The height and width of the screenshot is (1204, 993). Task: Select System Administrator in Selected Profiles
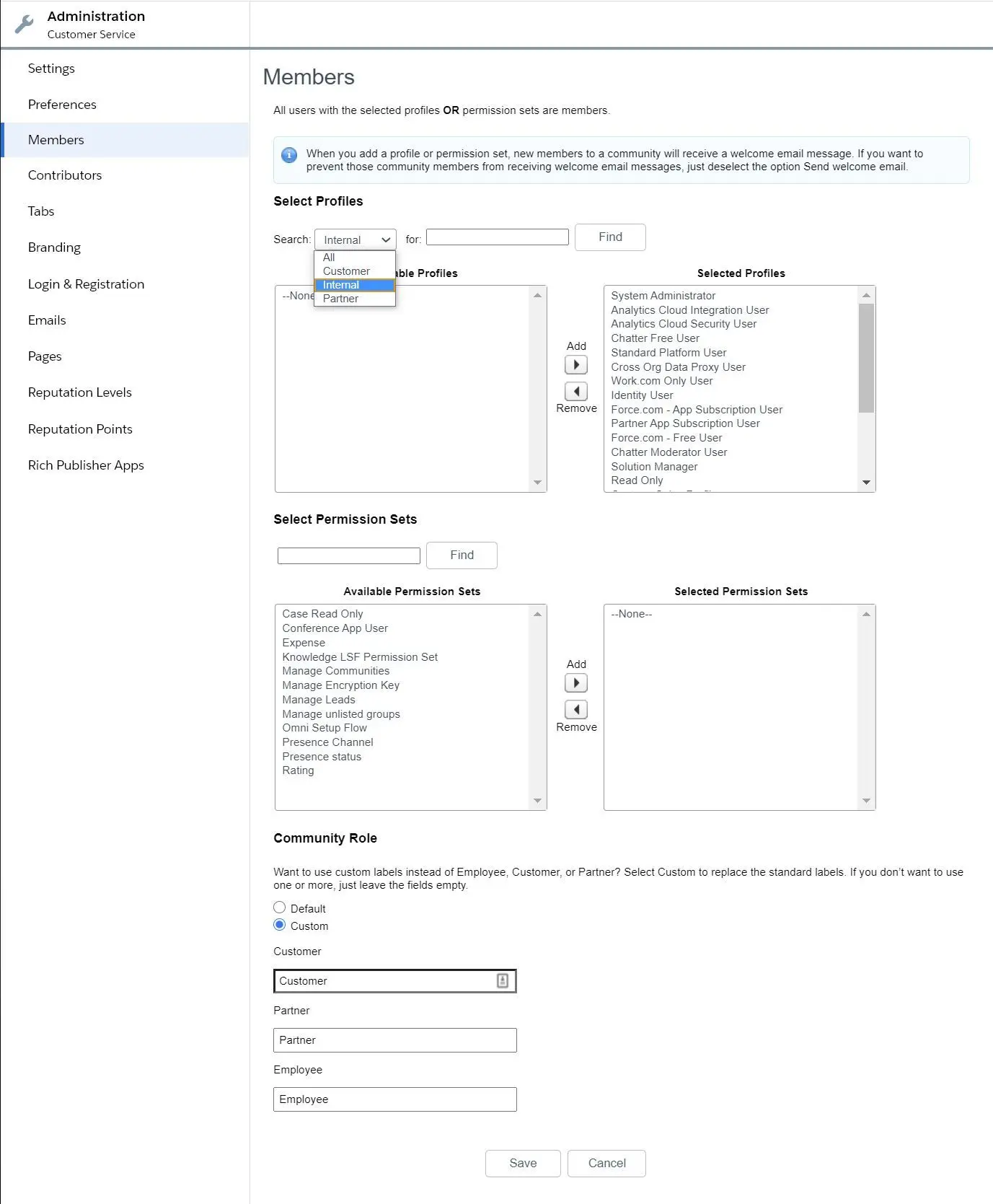pyautogui.click(x=663, y=296)
